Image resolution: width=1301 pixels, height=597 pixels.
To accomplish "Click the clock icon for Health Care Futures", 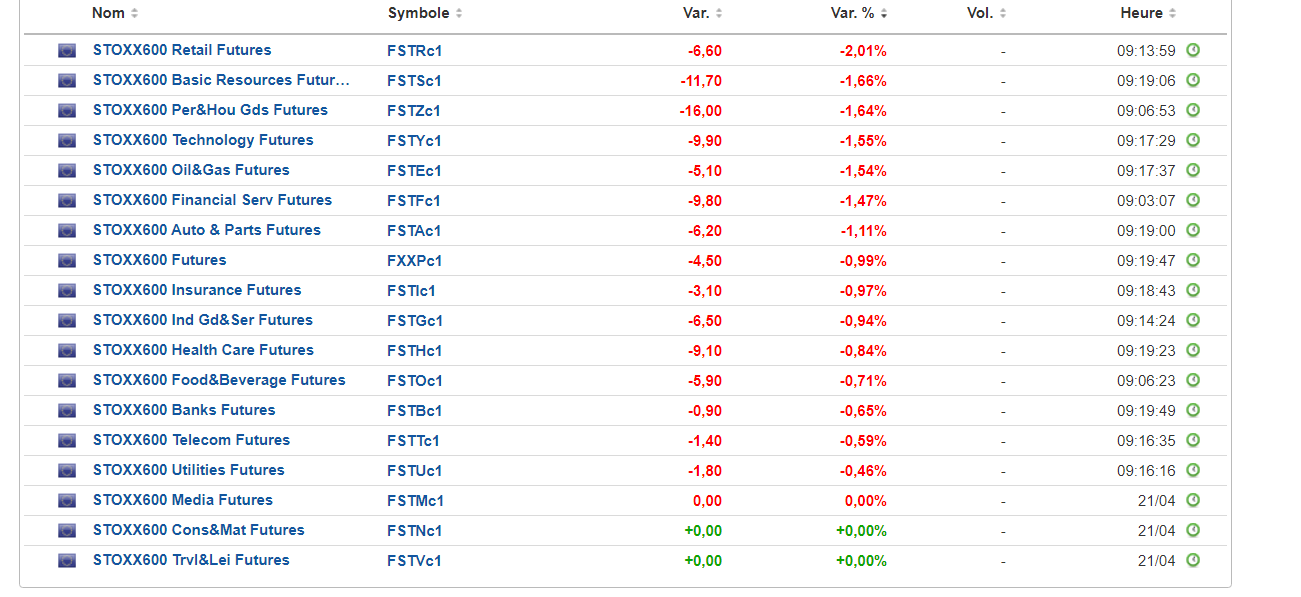I will (x=1192, y=350).
